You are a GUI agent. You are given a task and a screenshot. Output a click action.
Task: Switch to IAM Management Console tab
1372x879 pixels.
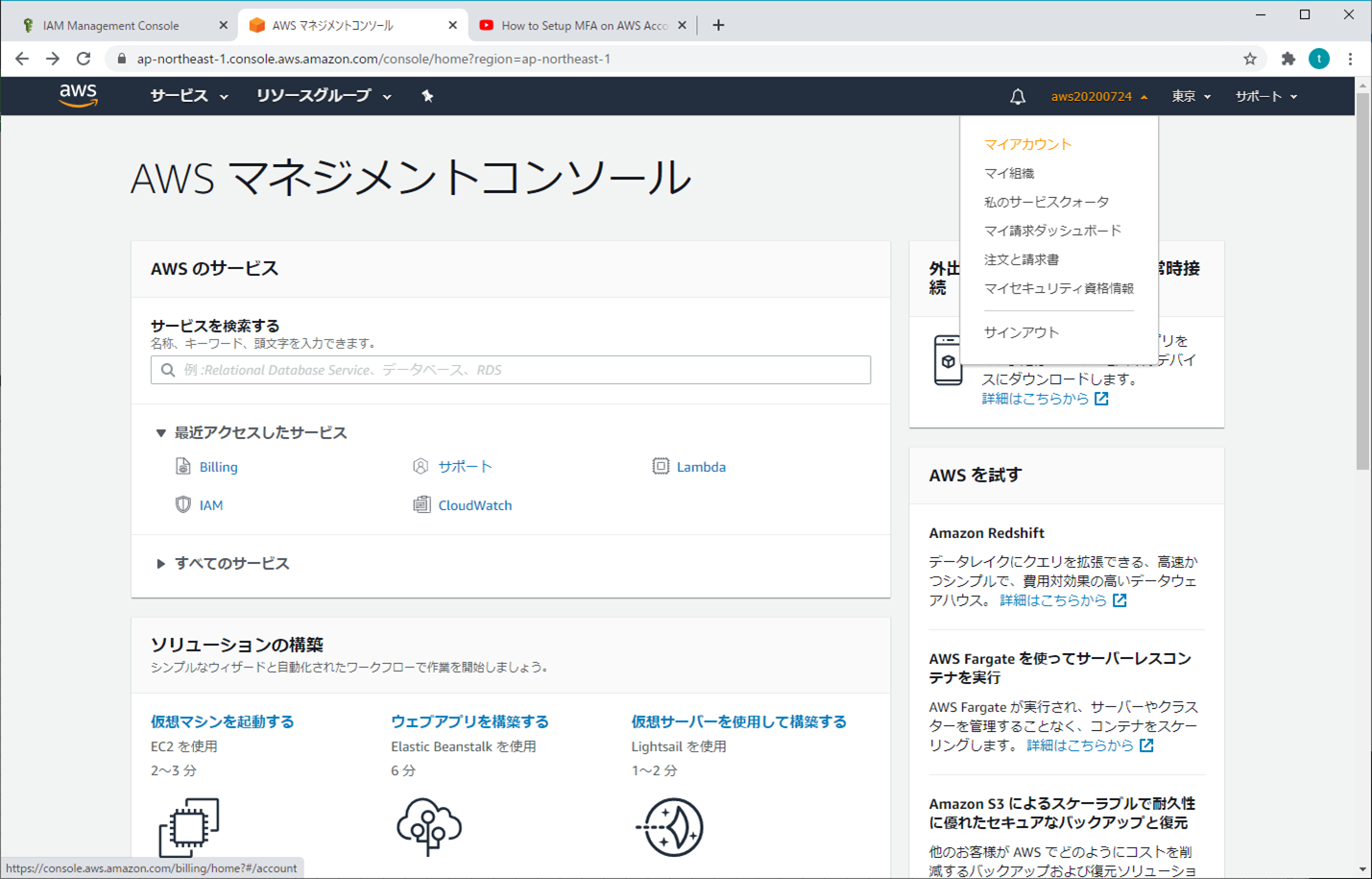pyautogui.click(x=125, y=25)
